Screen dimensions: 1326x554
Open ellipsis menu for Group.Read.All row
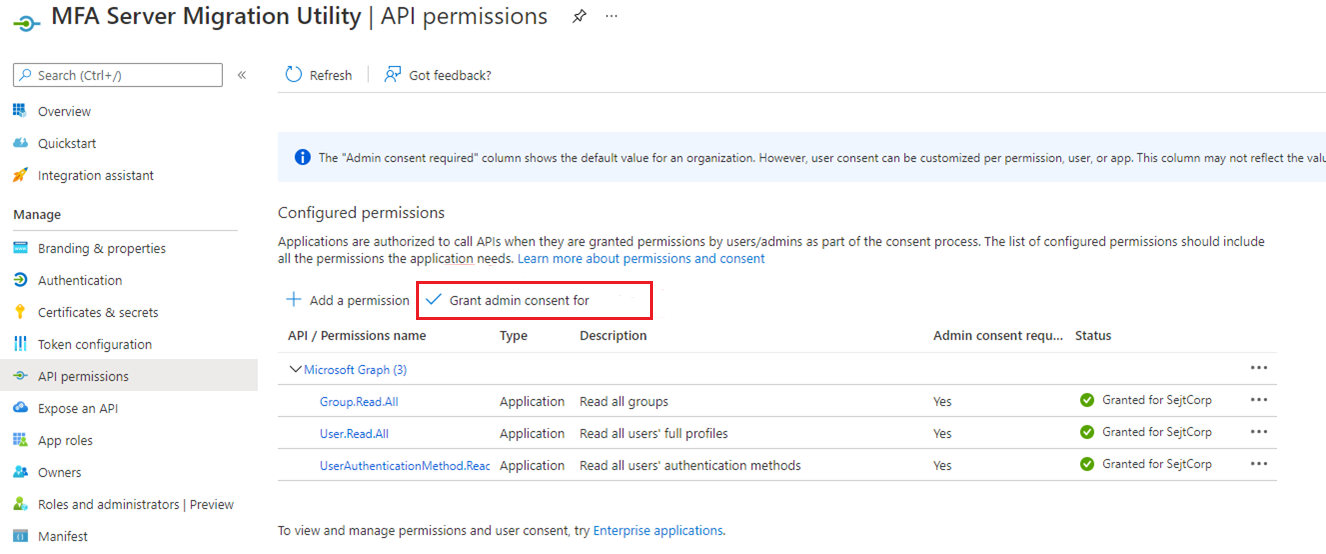coord(1258,401)
